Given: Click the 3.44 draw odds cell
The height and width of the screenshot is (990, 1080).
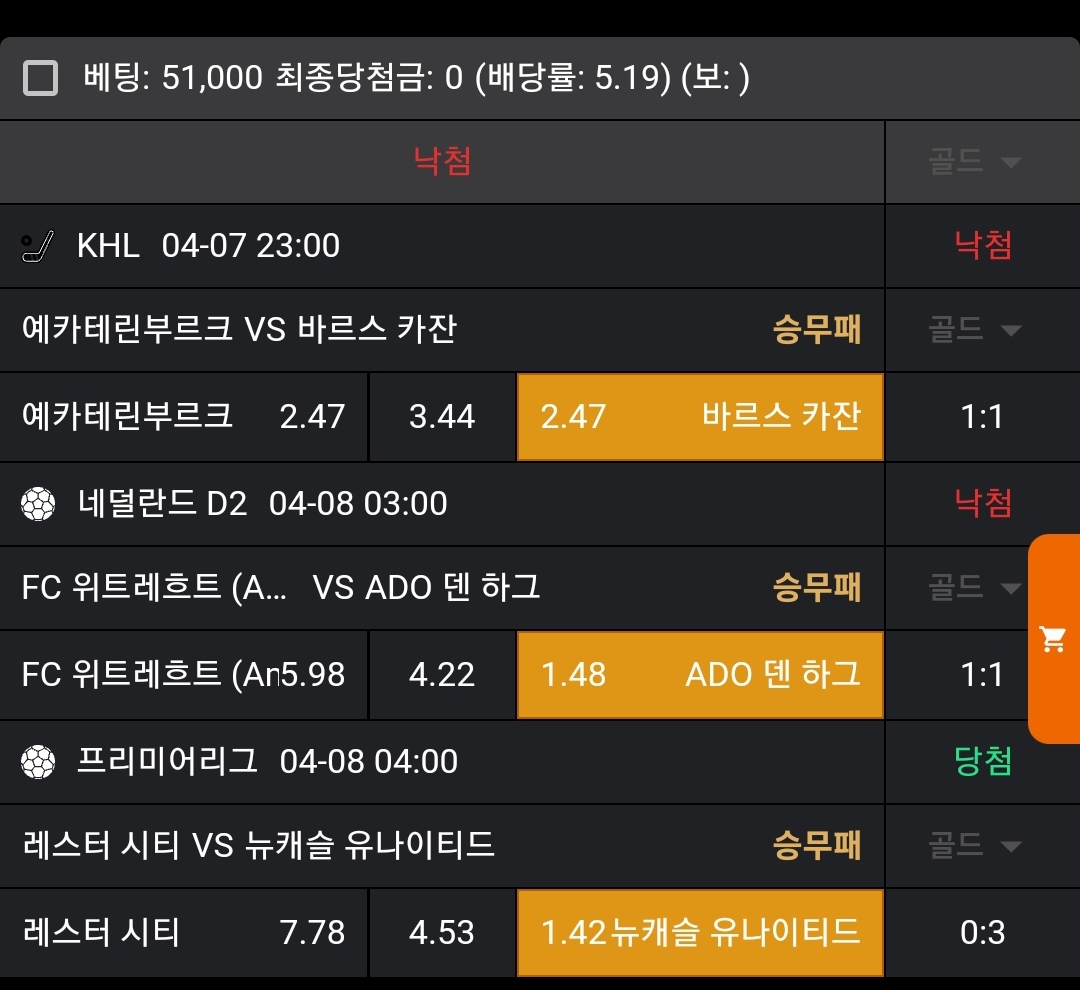Looking at the screenshot, I should [x=442, y=417].
